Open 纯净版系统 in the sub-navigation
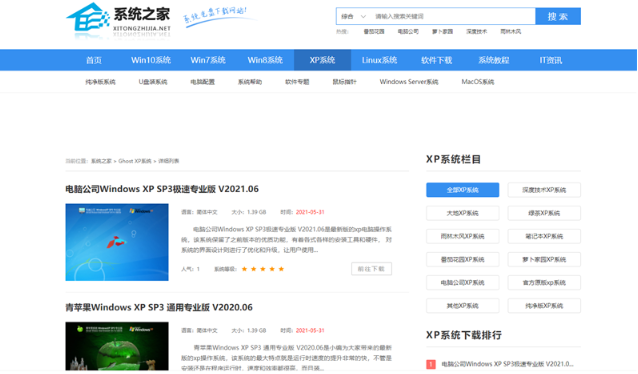 pyautogui.click(x=101, y=82)
